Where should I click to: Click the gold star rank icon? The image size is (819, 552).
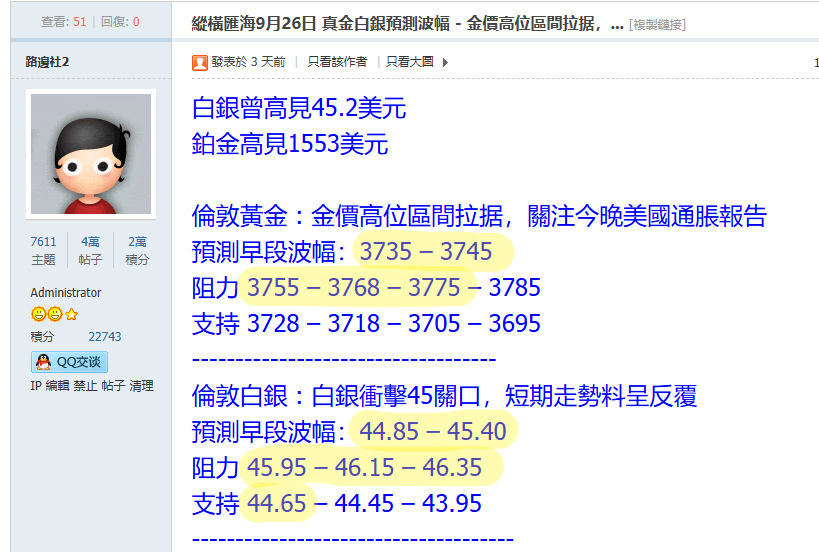point(72,314)
